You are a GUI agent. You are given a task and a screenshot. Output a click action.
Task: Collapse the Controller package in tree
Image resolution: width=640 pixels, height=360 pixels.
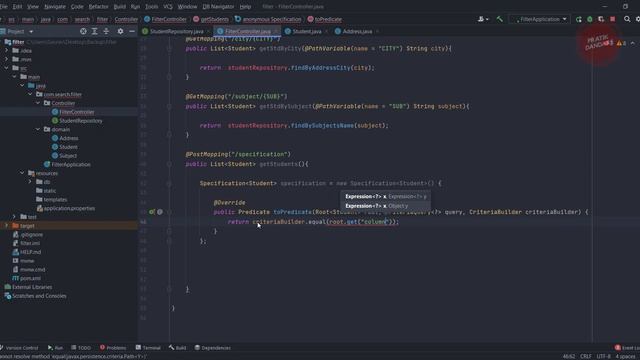coord(38,103)
